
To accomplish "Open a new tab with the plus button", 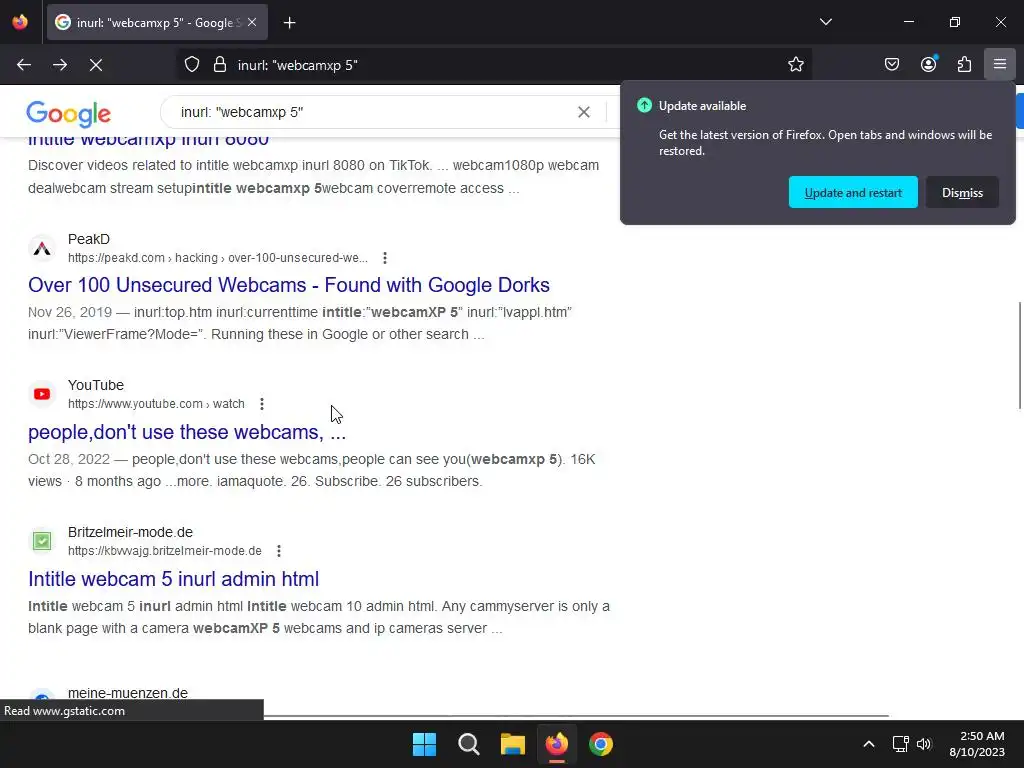I will point(289,23).
